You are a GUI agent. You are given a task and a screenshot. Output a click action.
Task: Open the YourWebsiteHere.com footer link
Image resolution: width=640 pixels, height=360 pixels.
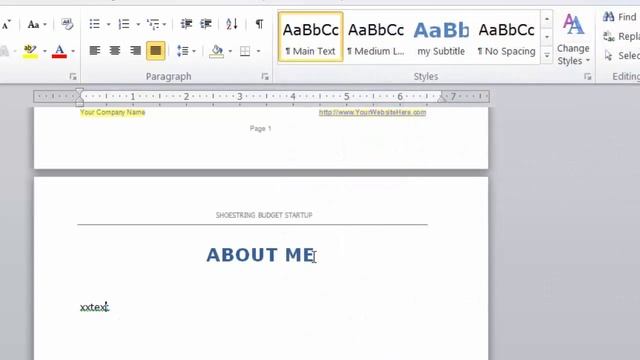coord(372,112)
